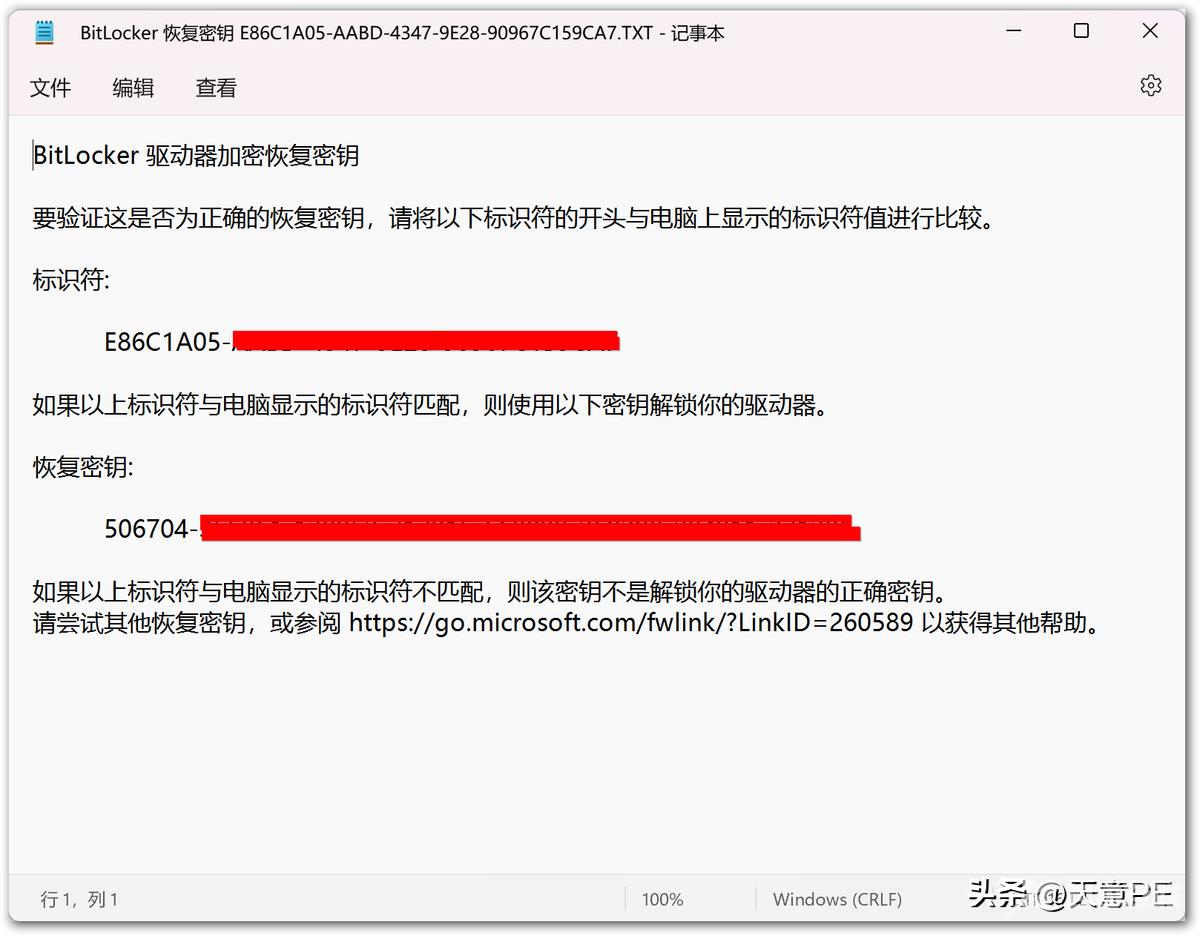Screen dimensions: 1200x936
Task: Click the E86C1A05 identifier text
Action: [162, 342]
